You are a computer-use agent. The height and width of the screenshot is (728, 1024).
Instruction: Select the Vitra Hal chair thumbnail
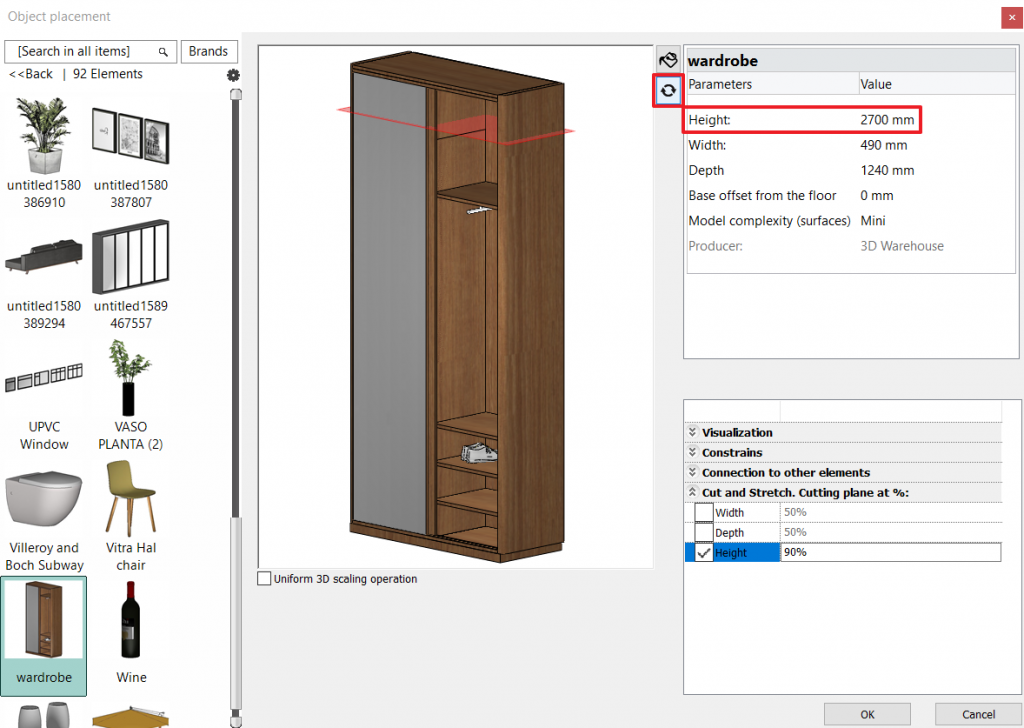pyautogui.click(x=131, y=498)
